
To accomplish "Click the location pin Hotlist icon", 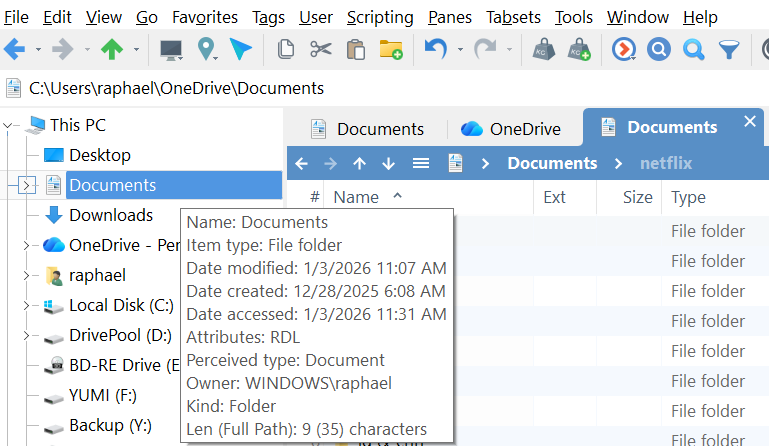I will [x=206, y=48].
